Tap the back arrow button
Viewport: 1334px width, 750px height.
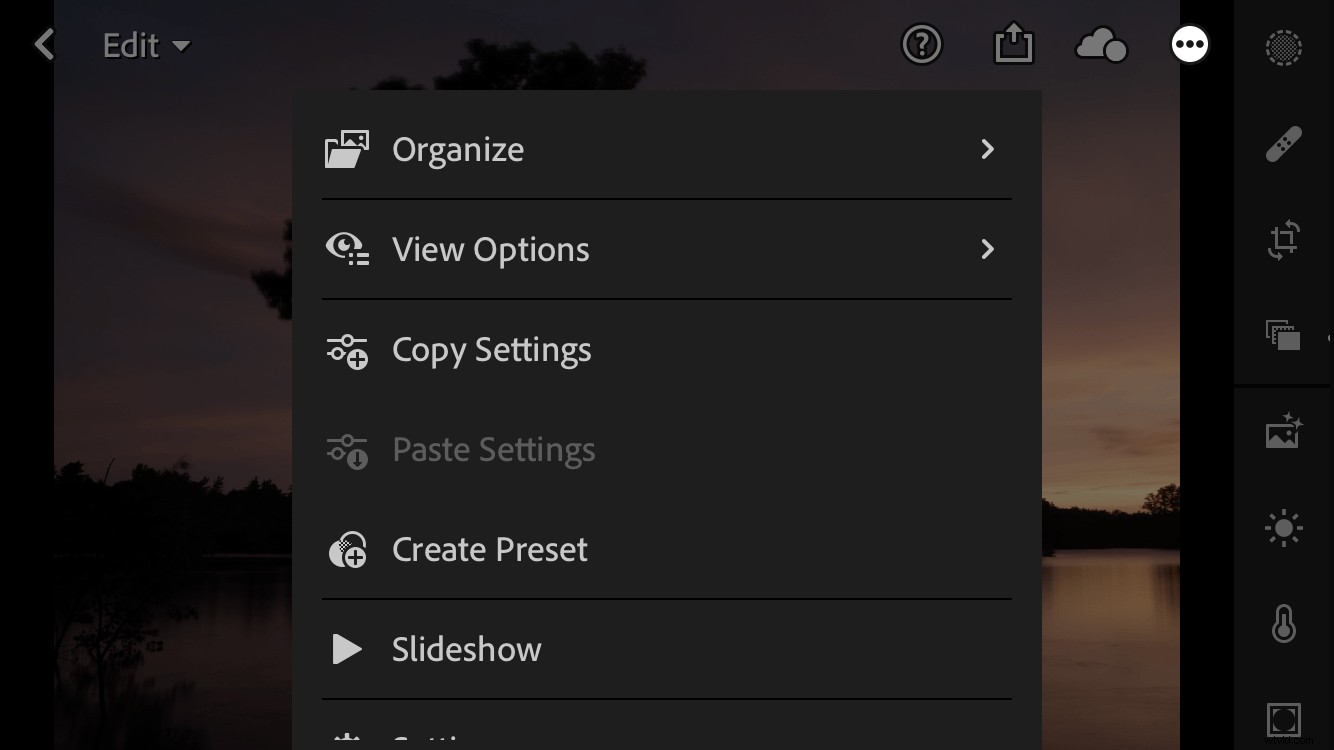(43, 44)
